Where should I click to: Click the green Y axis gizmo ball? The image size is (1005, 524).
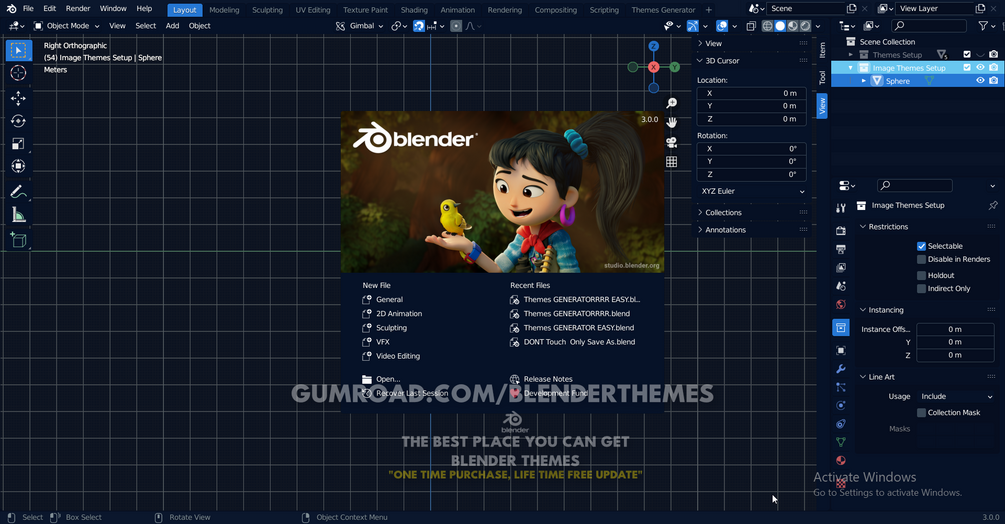click(675, 67)
